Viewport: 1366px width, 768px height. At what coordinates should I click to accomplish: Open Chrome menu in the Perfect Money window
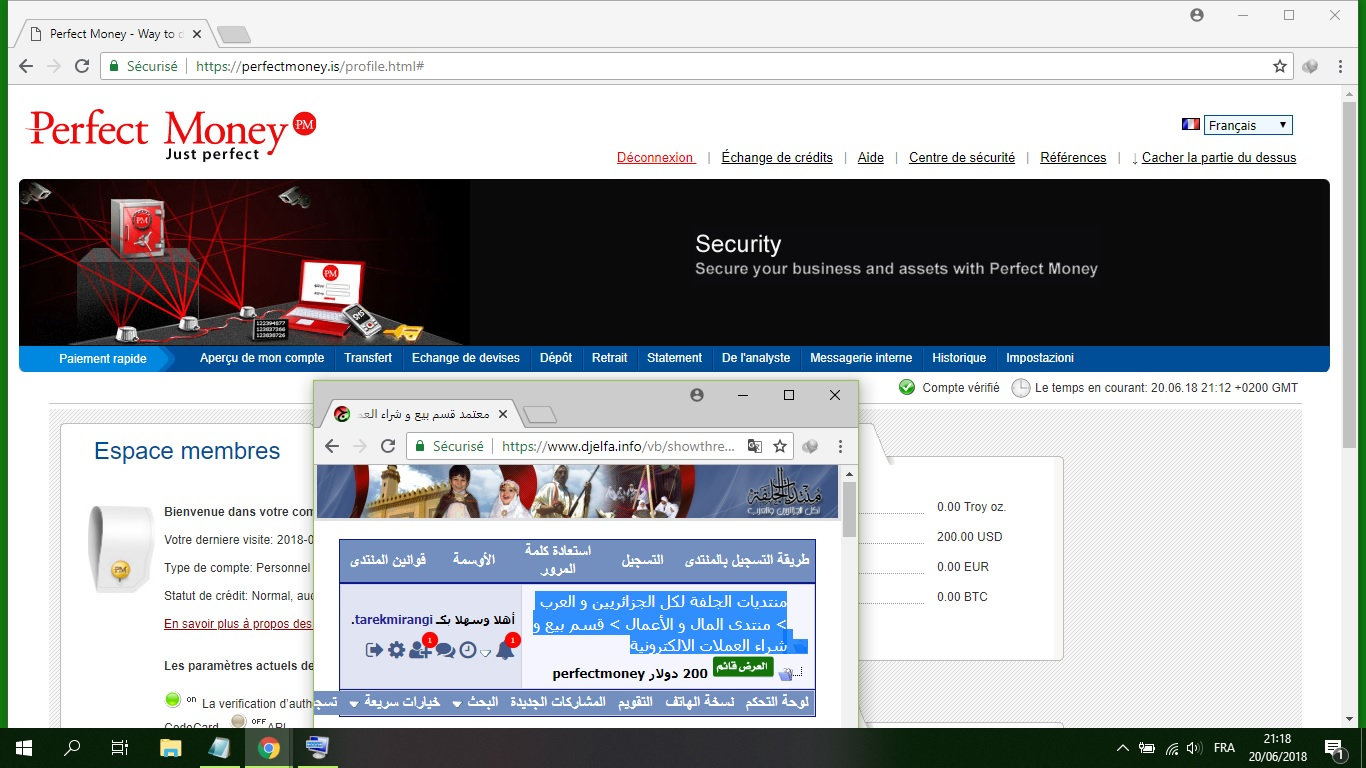(1340, 66)
